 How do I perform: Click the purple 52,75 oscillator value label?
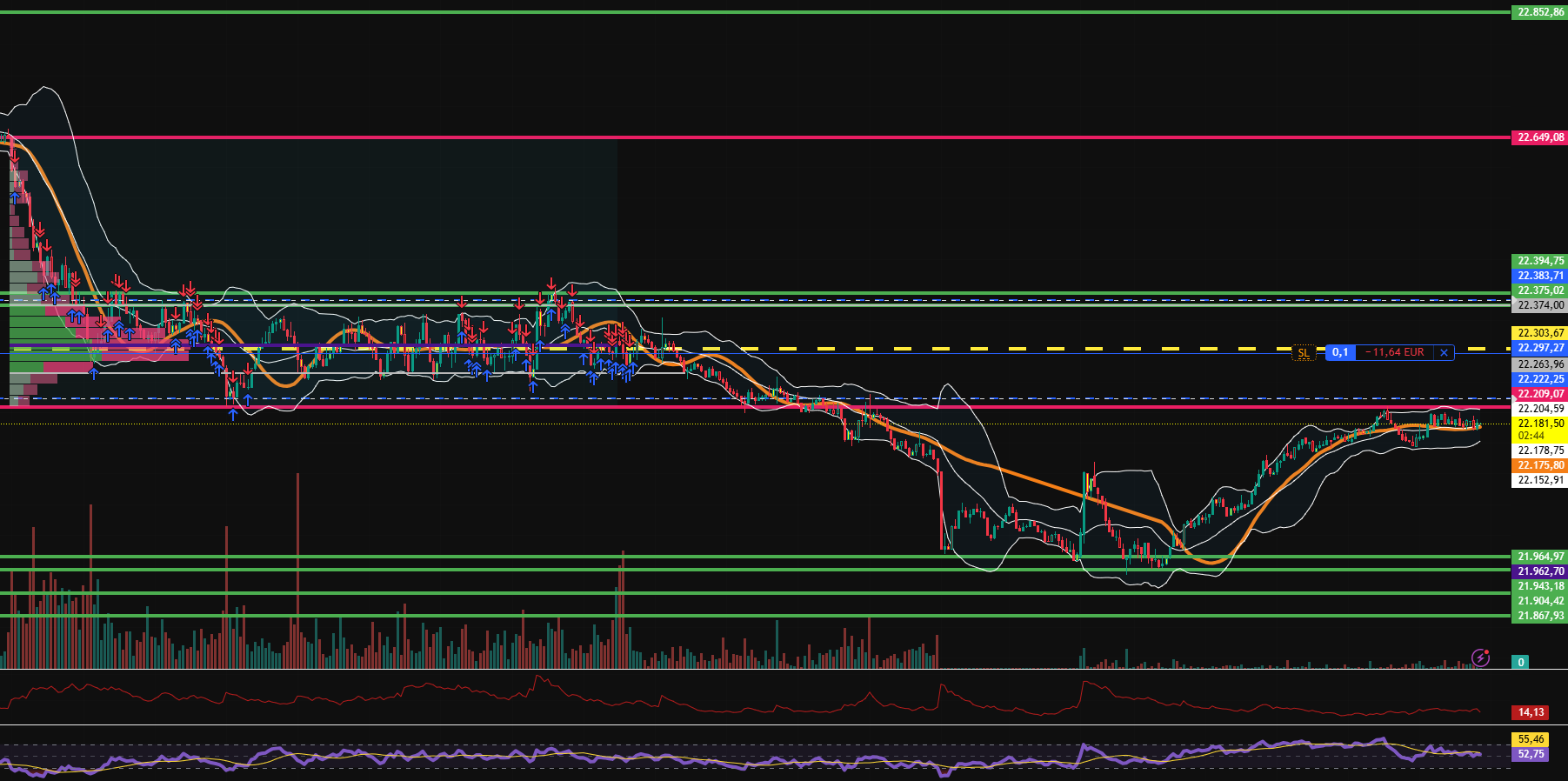pyautogui.click(x=1531, y=754)
